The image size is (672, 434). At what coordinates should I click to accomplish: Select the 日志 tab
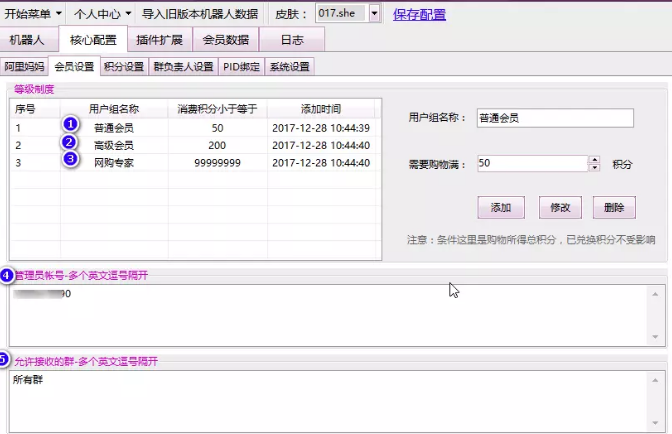pyautogui.click(x=293, y=40)
